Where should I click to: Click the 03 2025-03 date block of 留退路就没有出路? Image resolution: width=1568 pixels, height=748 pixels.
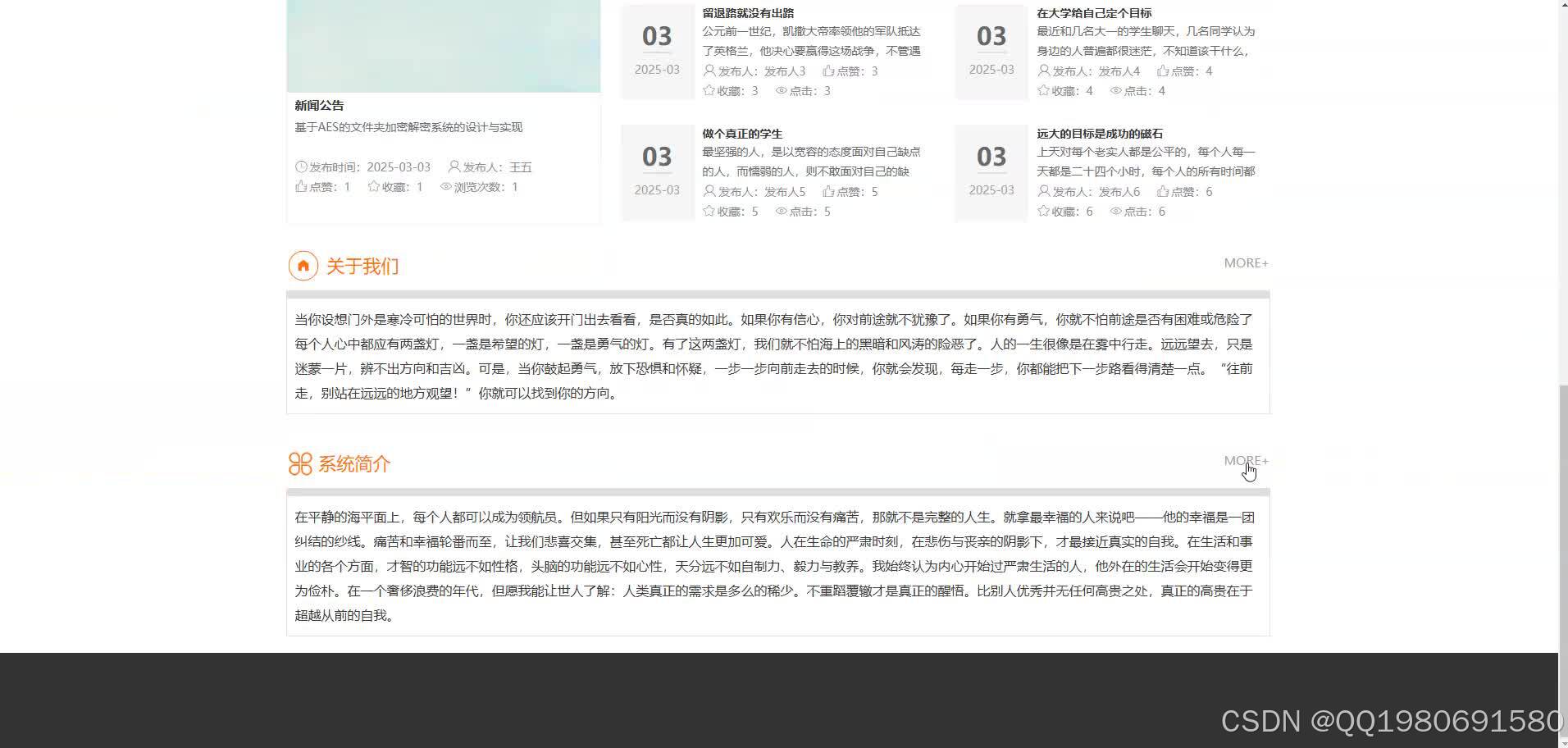tap(656, 49)
